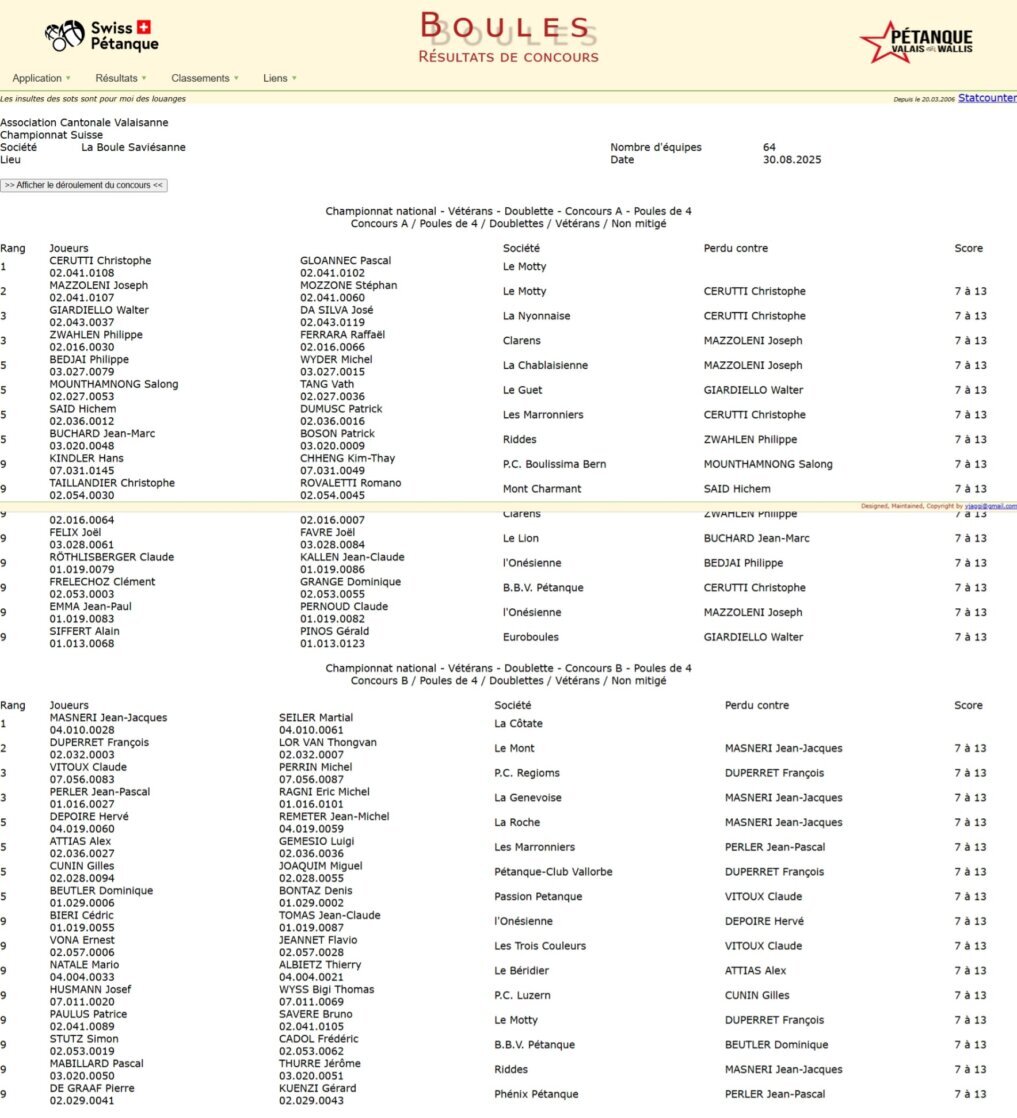
Task: Click MOUNTHAMNONG Salong in the Joueurs column
Action: (x=114, y=384)
